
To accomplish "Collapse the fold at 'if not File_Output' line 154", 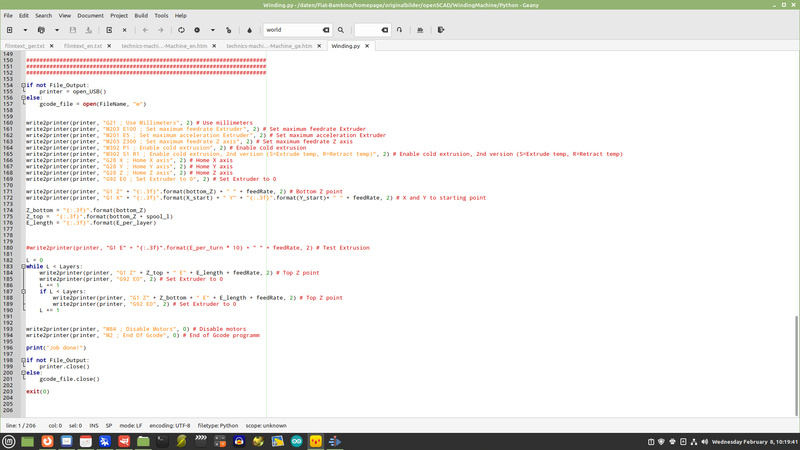I will [23, 85].
